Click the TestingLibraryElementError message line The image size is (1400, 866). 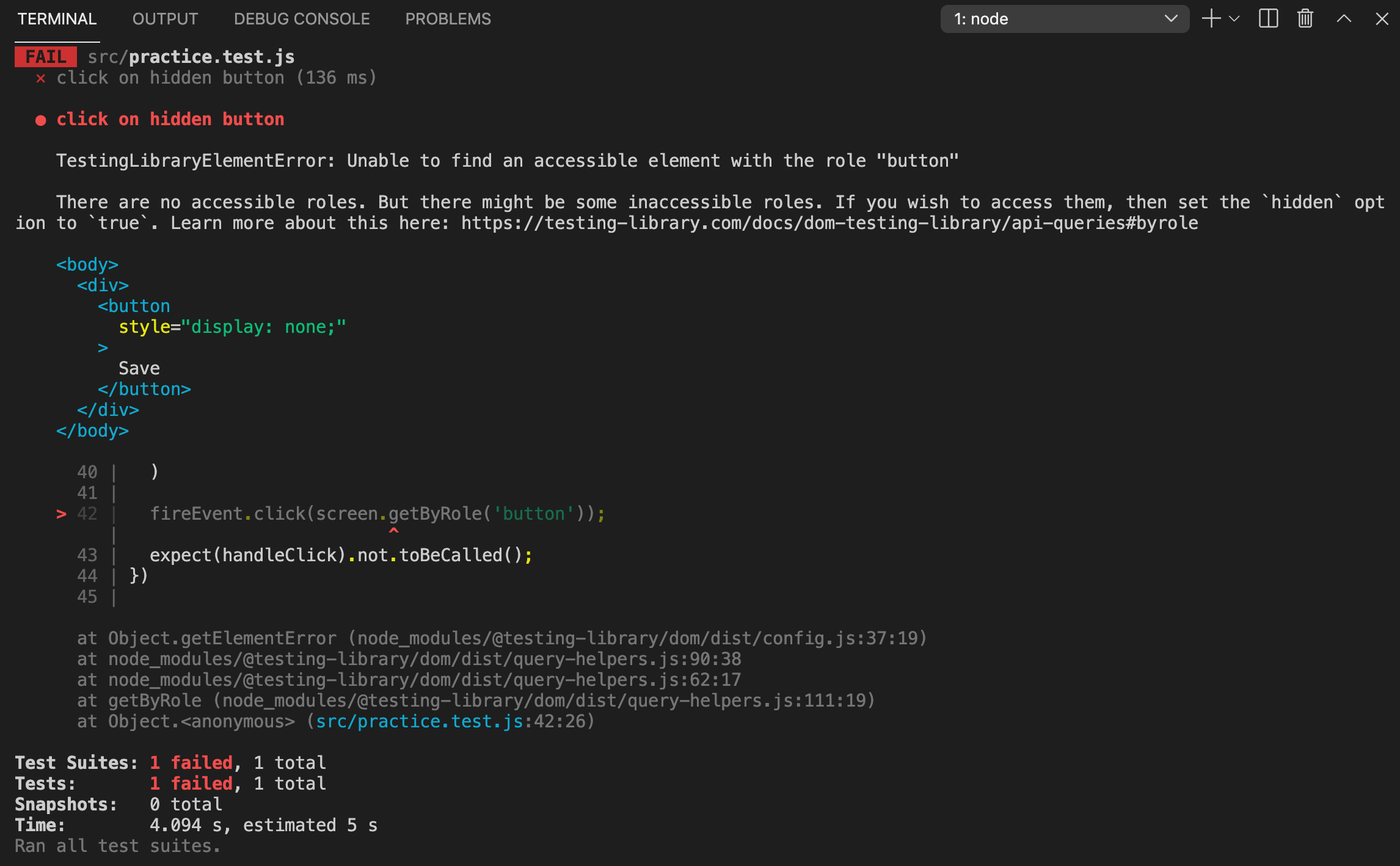tap(507, 161)
